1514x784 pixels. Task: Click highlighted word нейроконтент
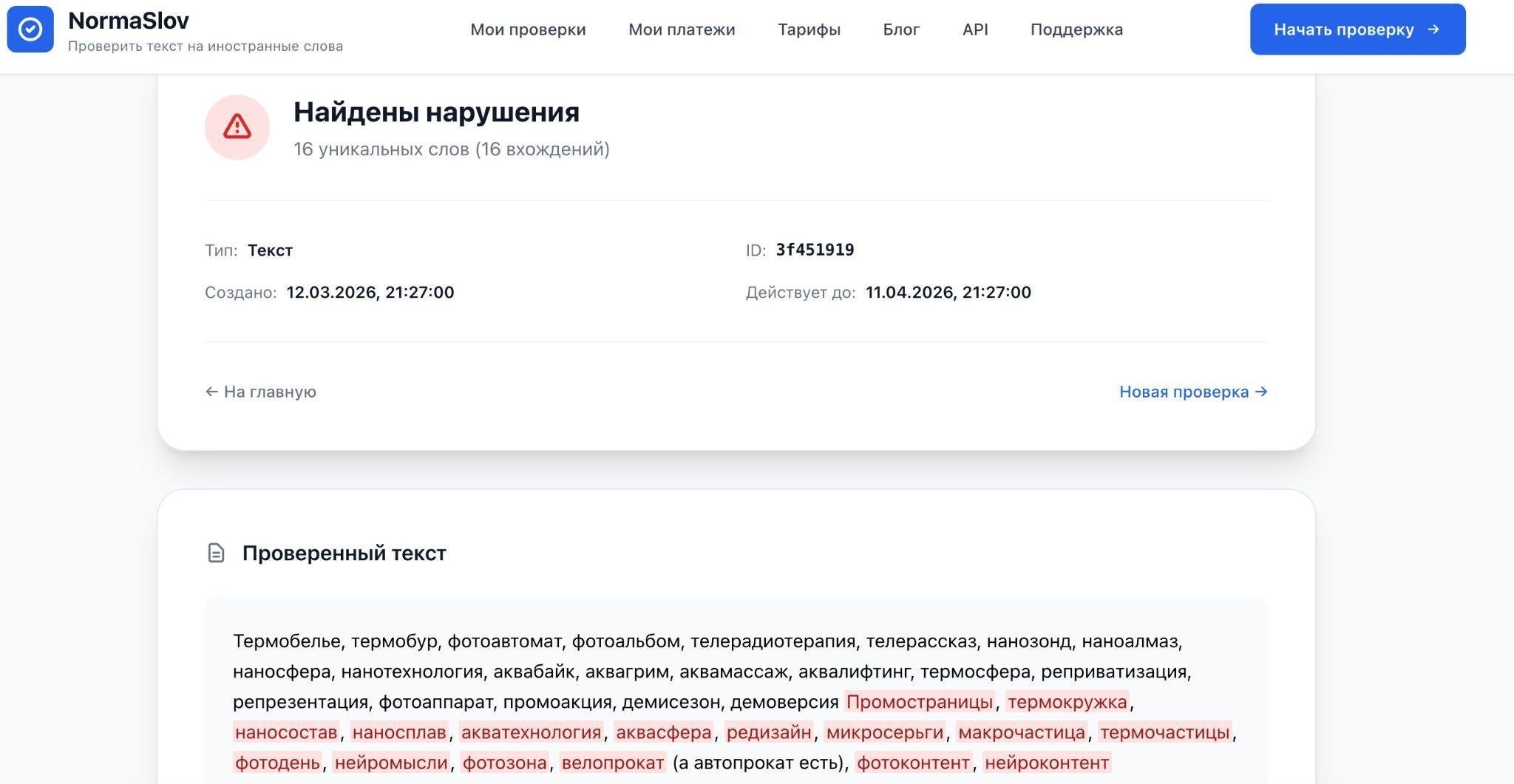(1047, 763)
